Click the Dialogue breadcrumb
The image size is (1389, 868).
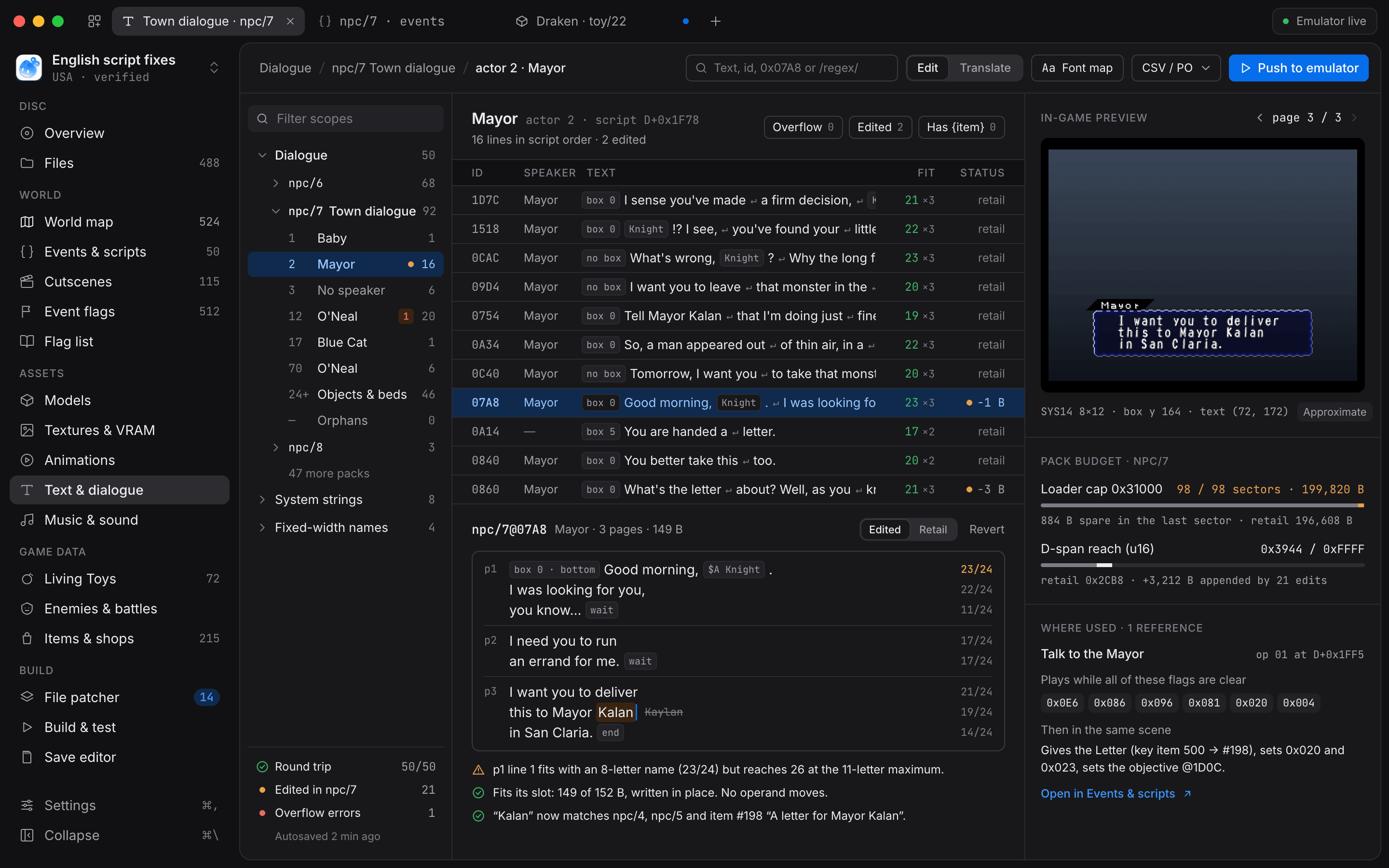pyautogui.click(x=285, y=68)
